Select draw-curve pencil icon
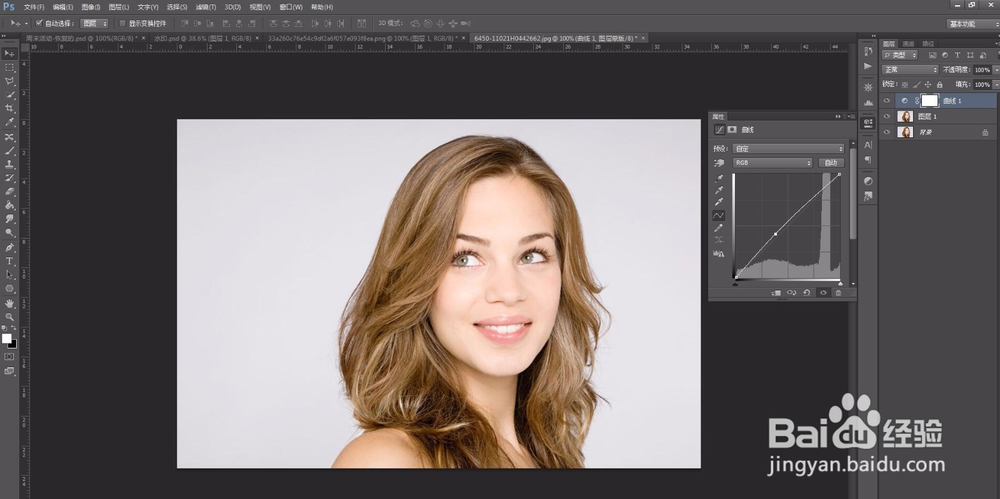The height and width of the screenshot is (499, 1000). pyautogui.click(x=719, y=228)
